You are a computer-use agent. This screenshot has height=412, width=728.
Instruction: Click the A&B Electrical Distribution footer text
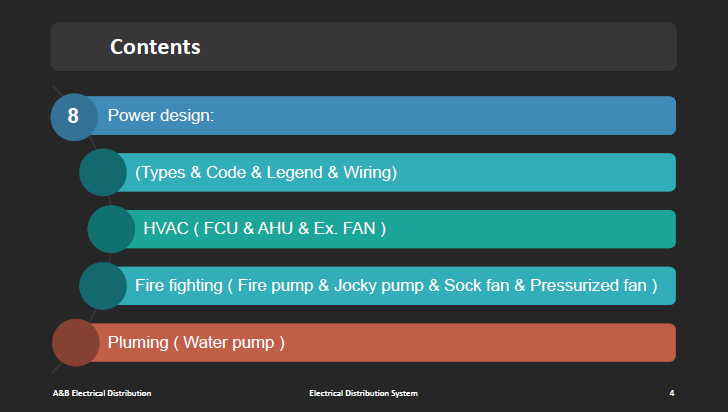(x=102, y=393)
